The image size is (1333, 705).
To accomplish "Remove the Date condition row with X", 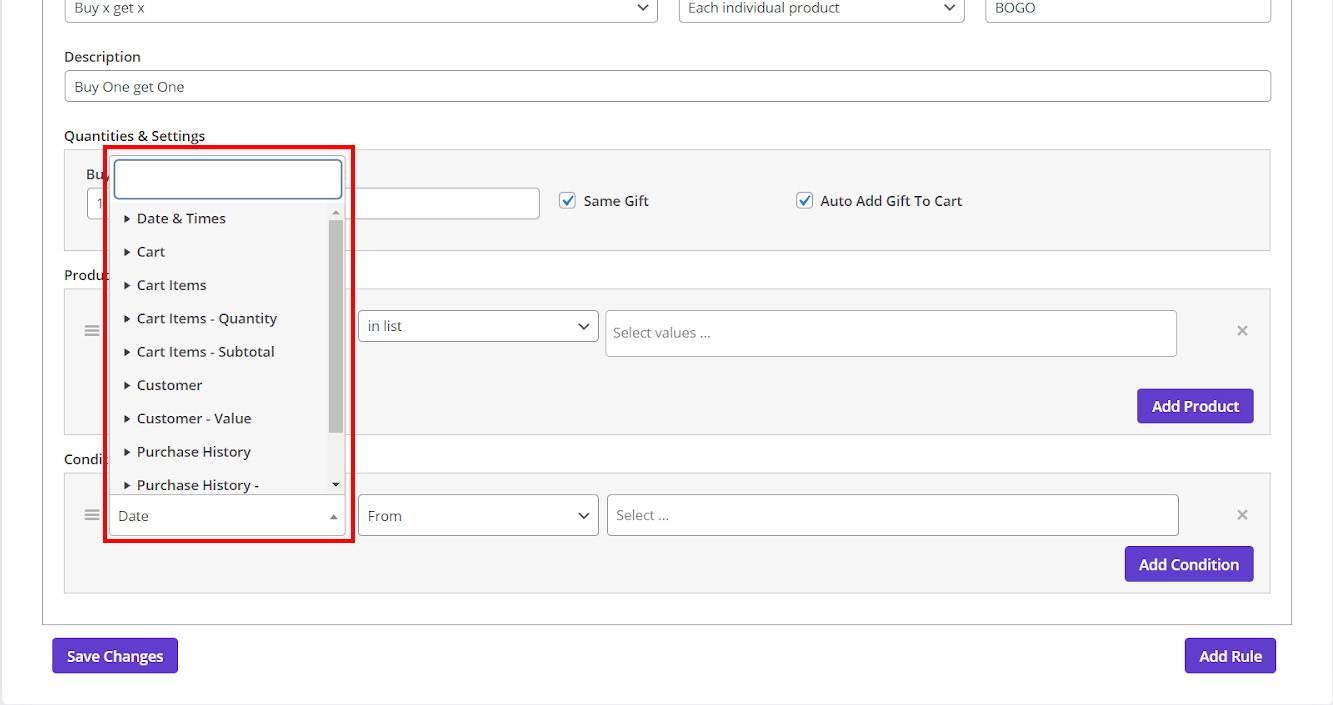I will pos(1242,515).
